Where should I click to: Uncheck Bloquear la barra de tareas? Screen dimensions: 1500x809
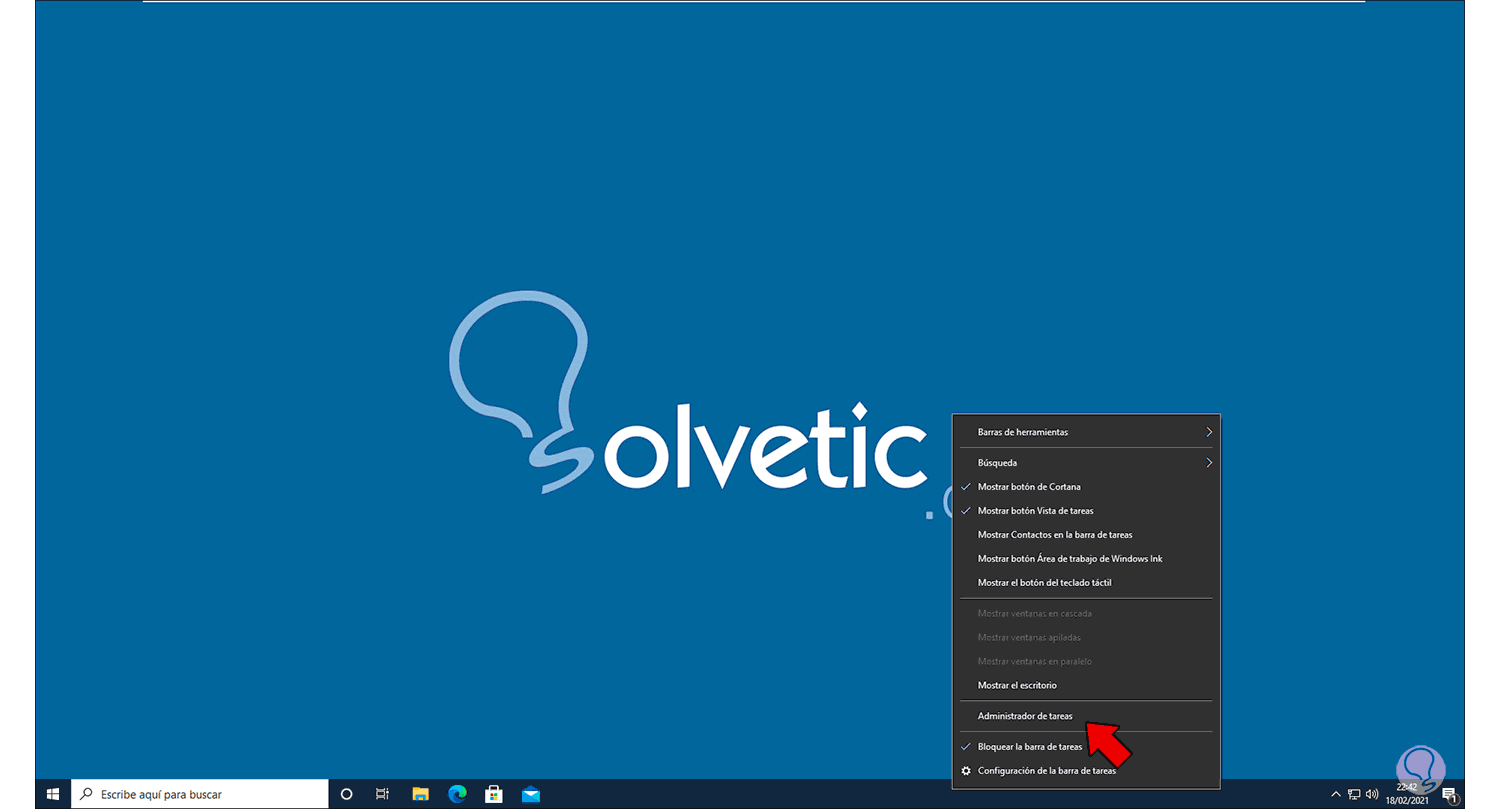pos(1029,746)
